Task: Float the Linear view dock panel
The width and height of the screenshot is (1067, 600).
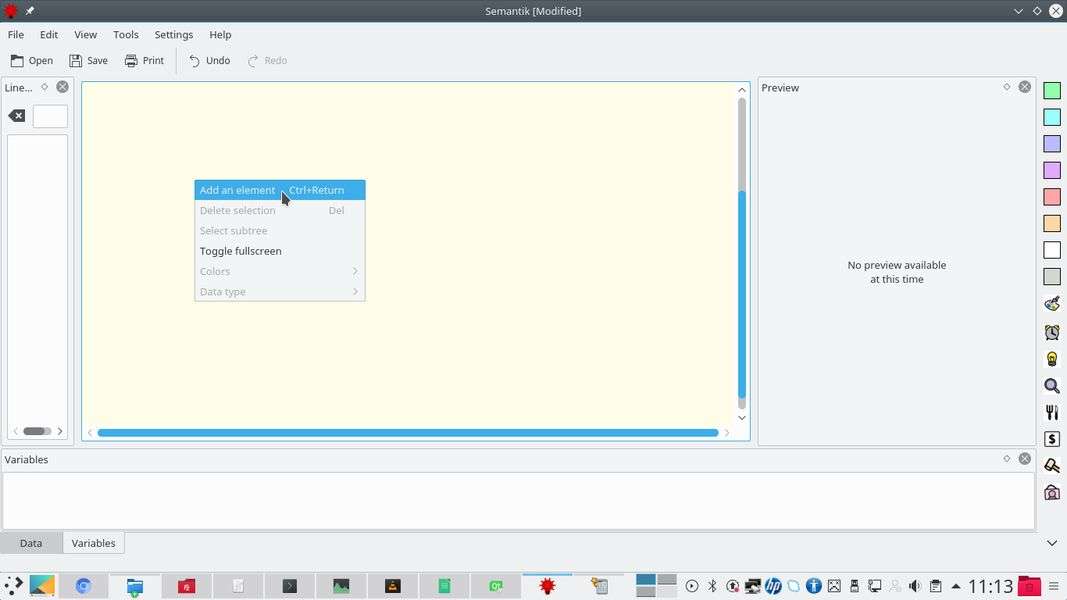Action: click(x=44, y=87)
